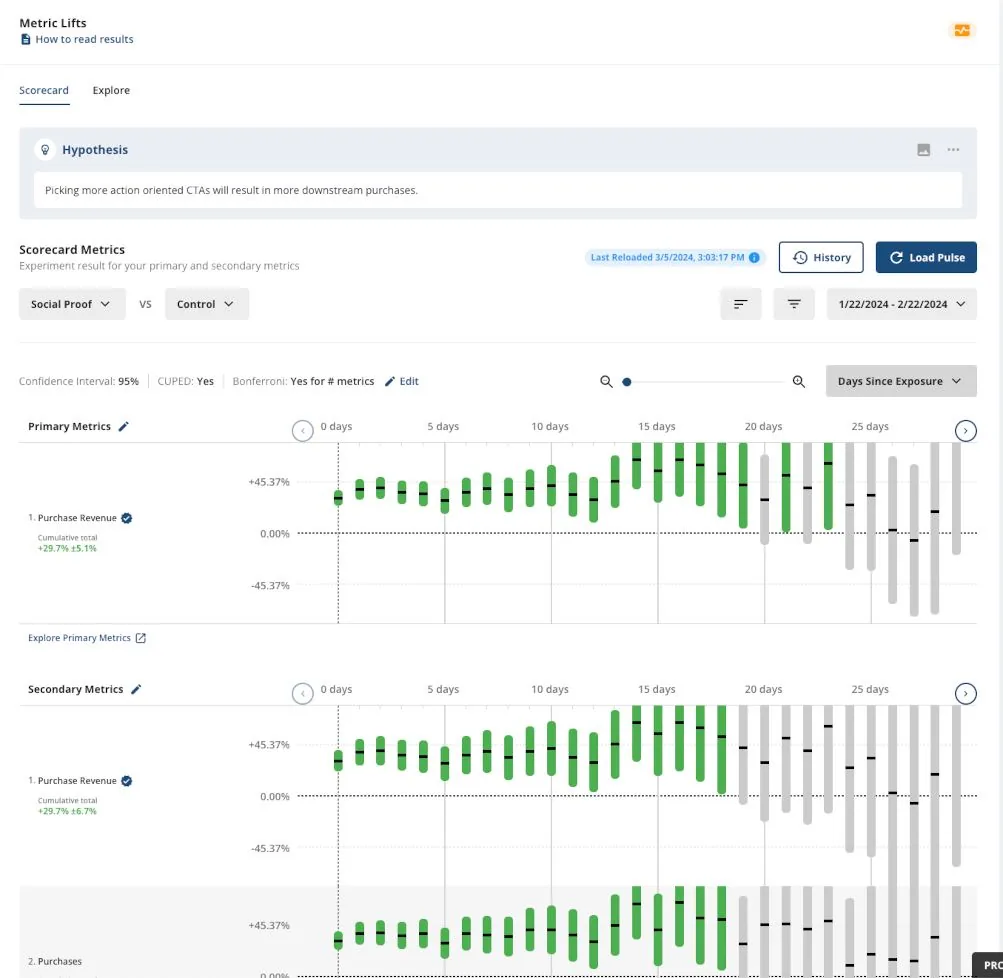
Task: Click the Load Pulse button
Action: pos(926,257)
